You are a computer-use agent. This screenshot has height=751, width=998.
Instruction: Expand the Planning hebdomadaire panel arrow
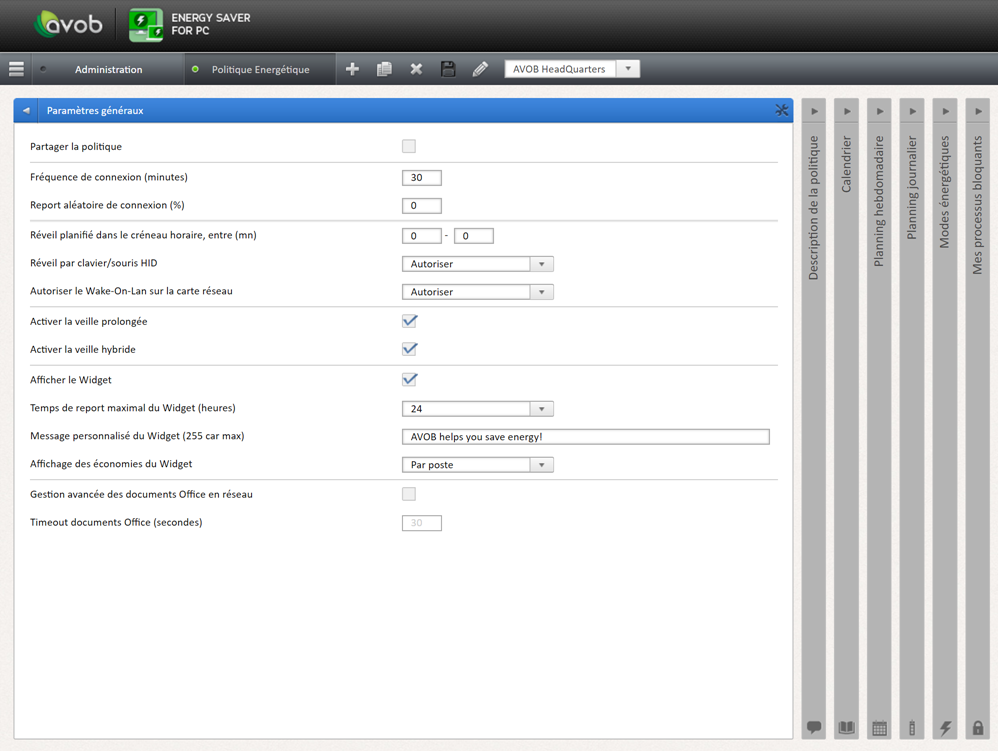(x=880, y=111)
